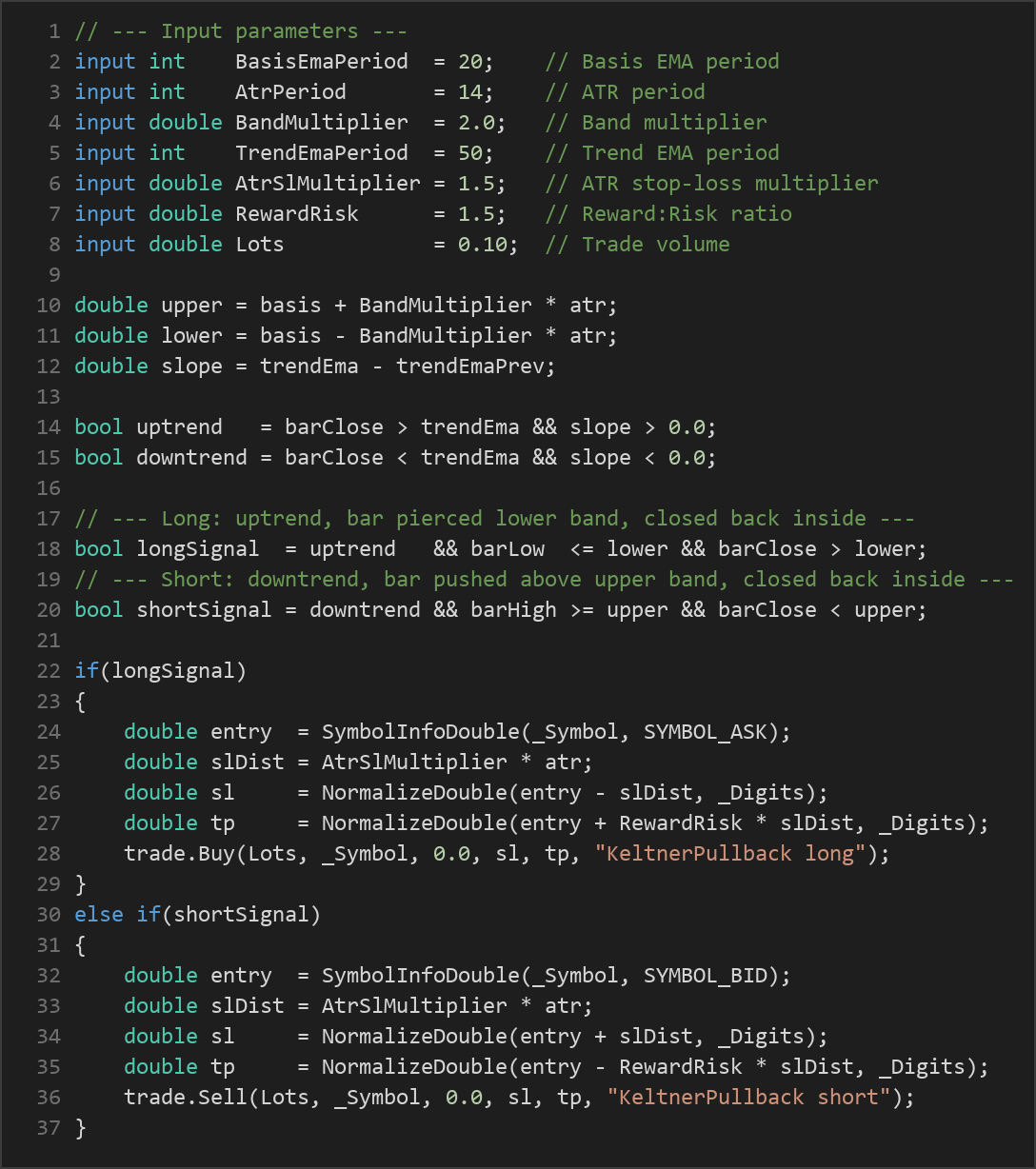
Task: Click the 'else if(shortSignal)' statement
Action: click(198, 915)
